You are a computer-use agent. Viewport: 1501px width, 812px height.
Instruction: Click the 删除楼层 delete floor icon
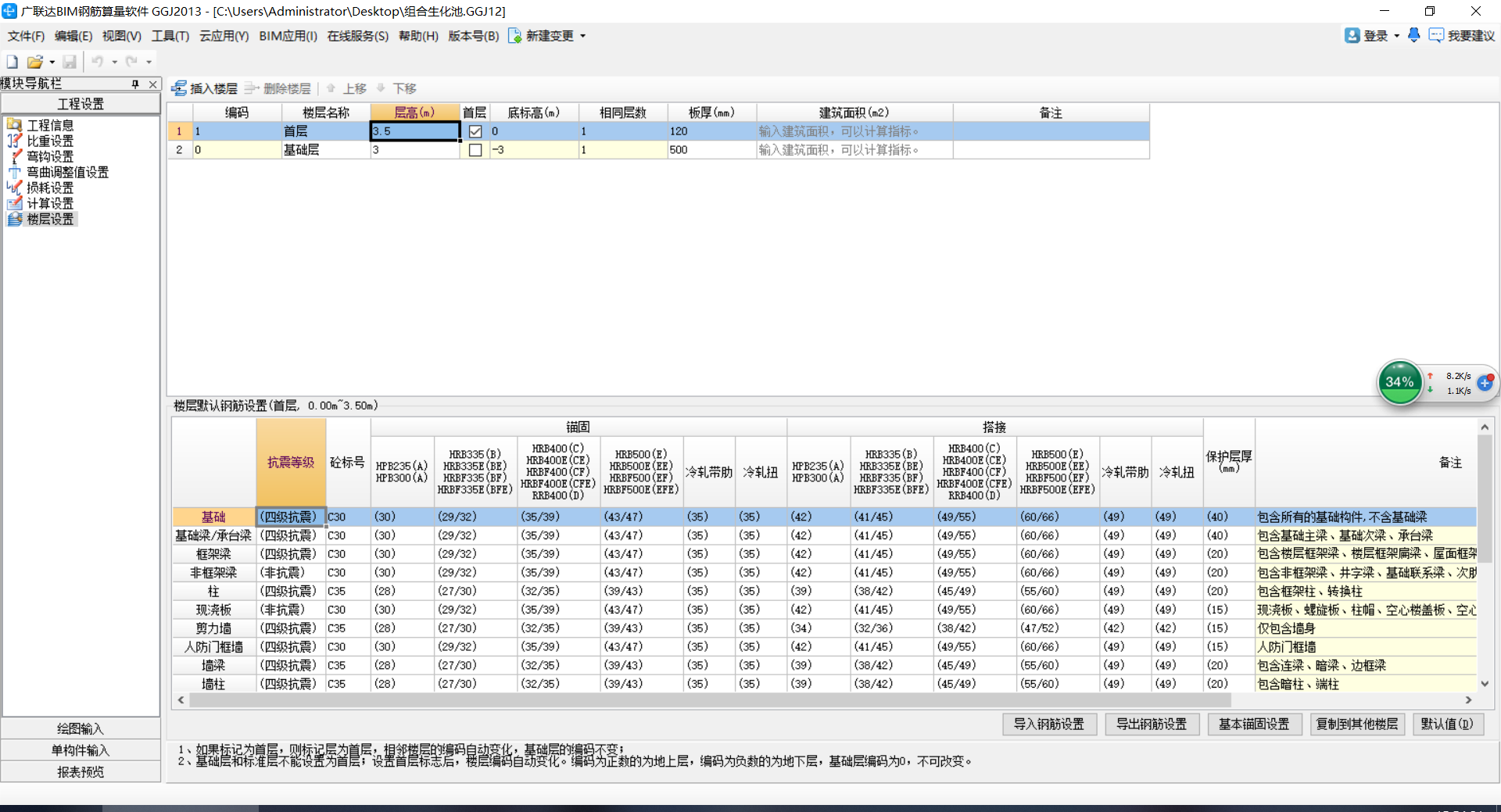click(x=252, y=88)
